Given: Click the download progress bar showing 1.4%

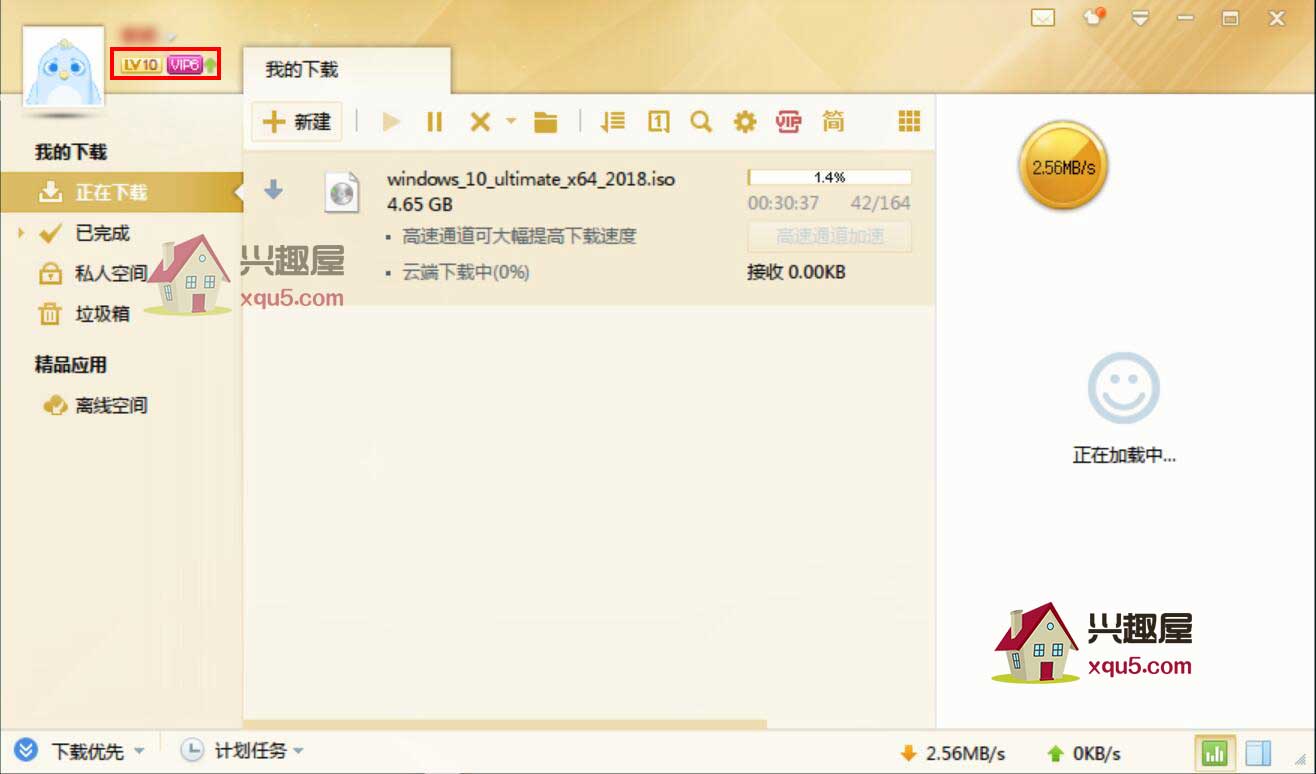Looking at the screenshot, I should tap(829, 177).
